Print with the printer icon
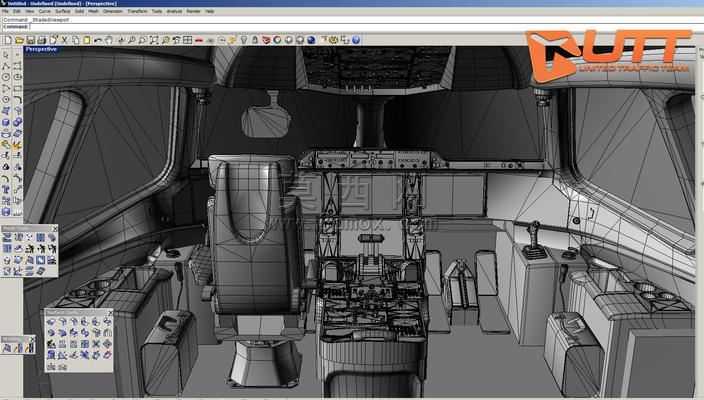The image size is (704, 400). tap(41, 40)
